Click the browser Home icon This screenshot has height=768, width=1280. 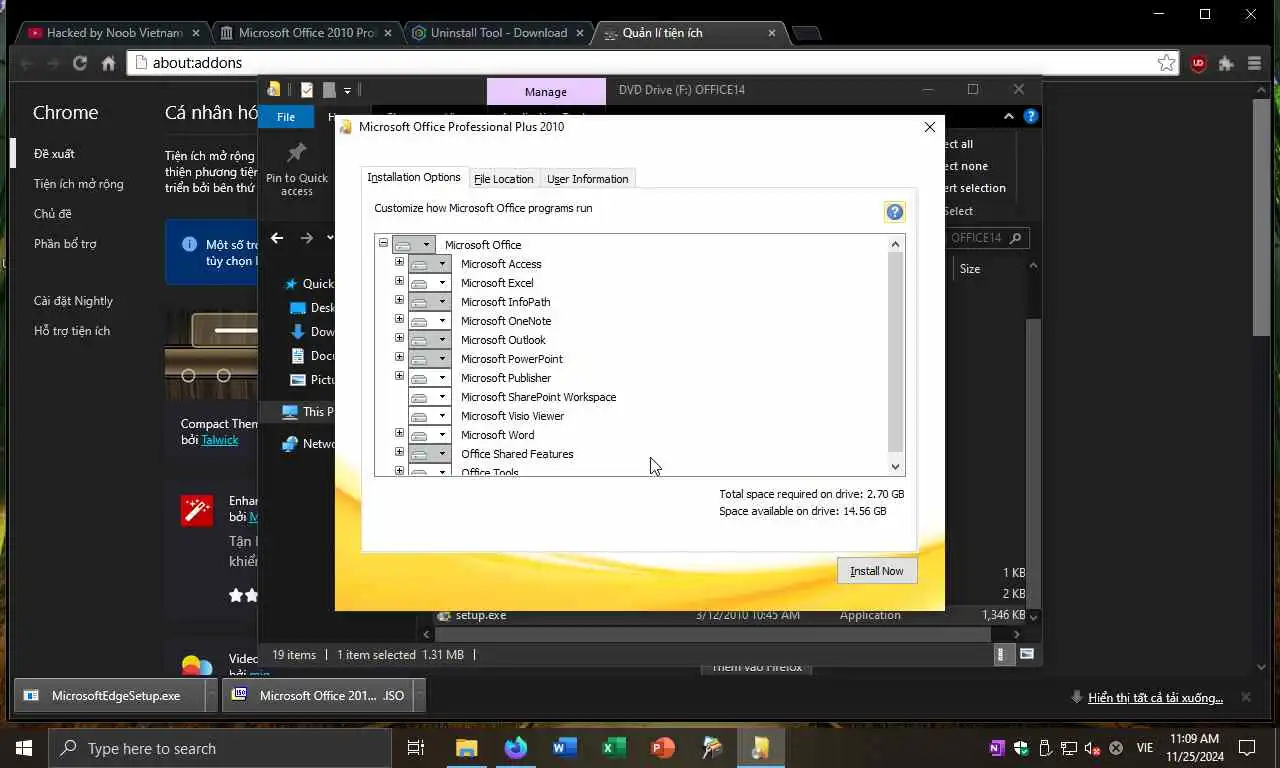point(109,63)
